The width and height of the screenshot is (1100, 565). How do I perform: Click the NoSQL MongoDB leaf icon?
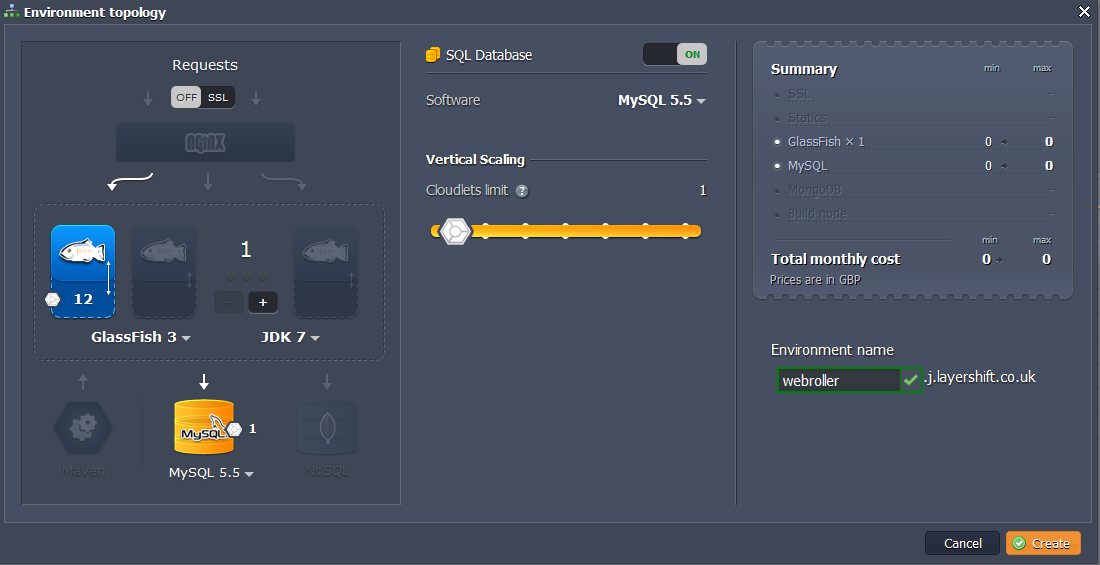pyautogui.click(x=326, y=427)
